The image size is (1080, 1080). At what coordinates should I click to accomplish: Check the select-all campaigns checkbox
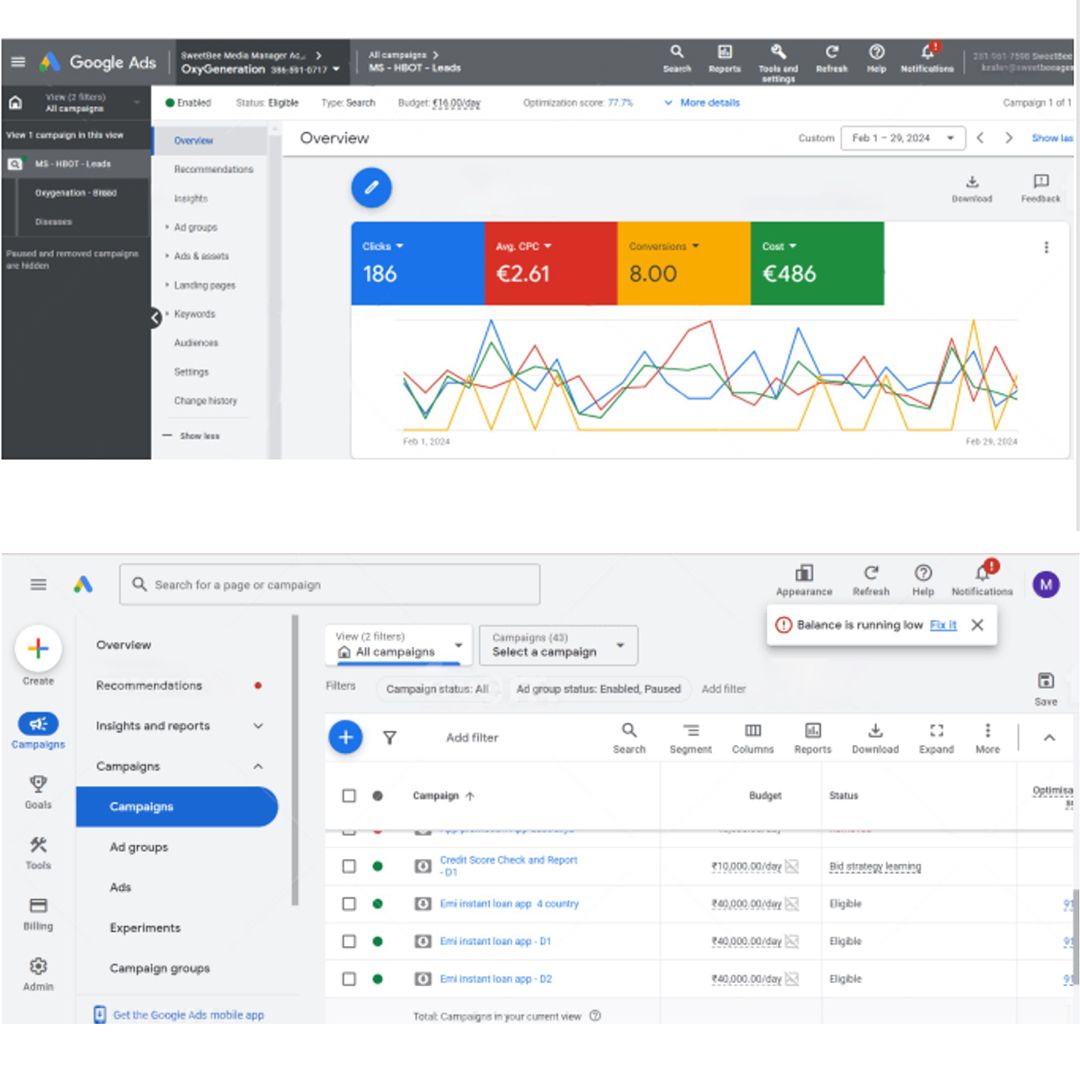click(349, 795)
